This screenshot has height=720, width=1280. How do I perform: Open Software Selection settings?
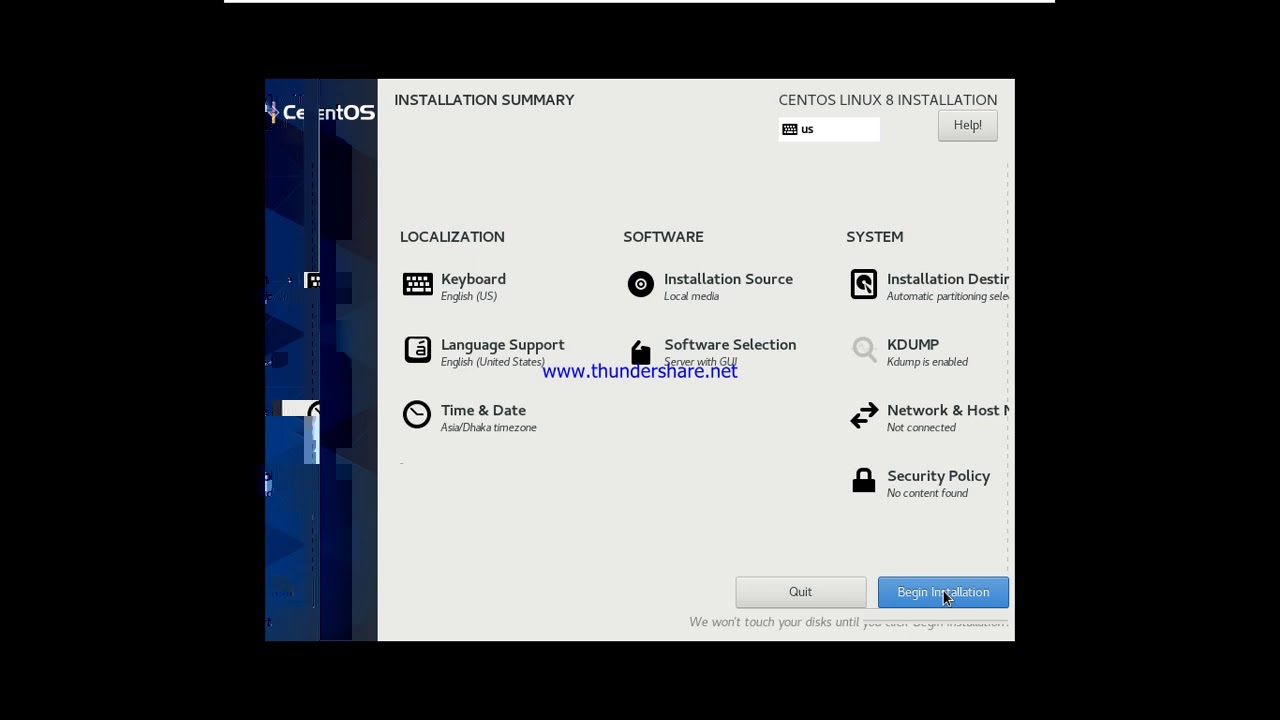pyautogui.click(x=730, y=345)
